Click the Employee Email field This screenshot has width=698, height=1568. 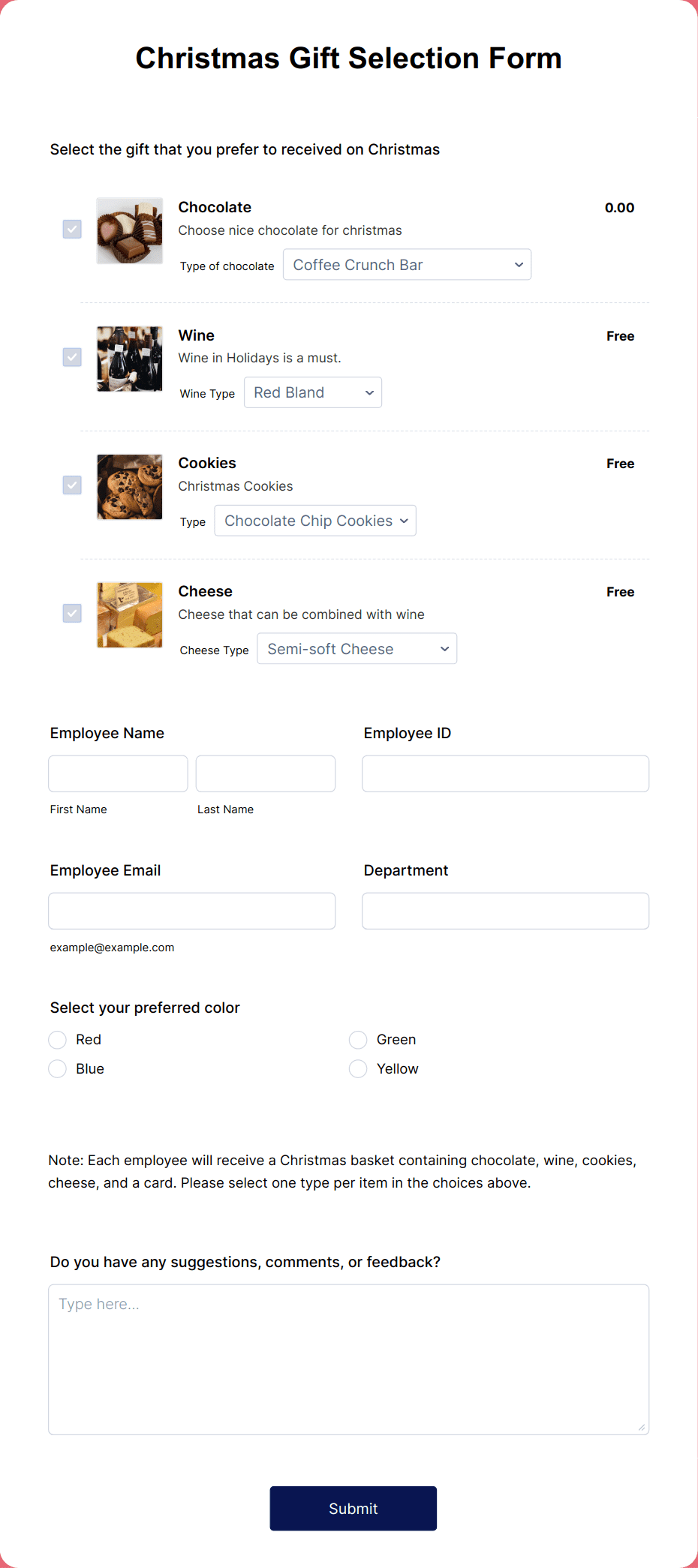tap(191, 910)
